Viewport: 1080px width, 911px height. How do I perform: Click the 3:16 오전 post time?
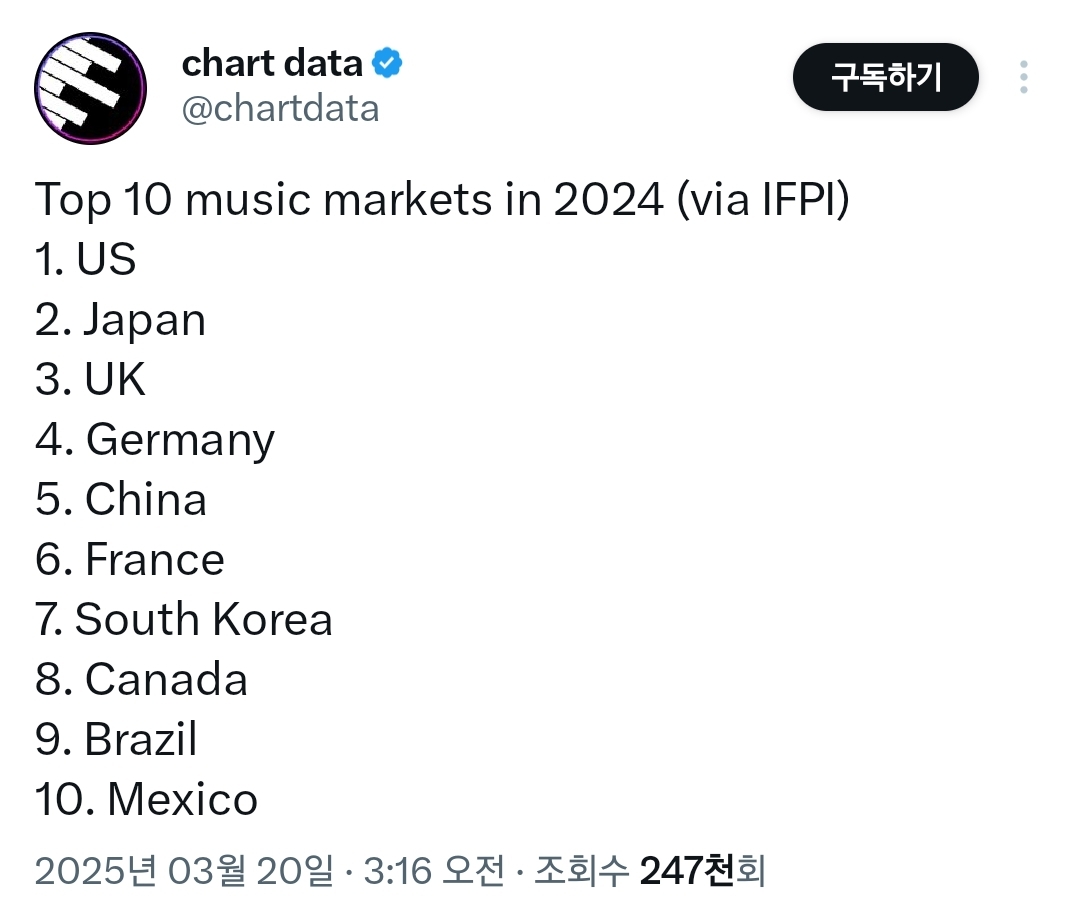click(430, 871)
